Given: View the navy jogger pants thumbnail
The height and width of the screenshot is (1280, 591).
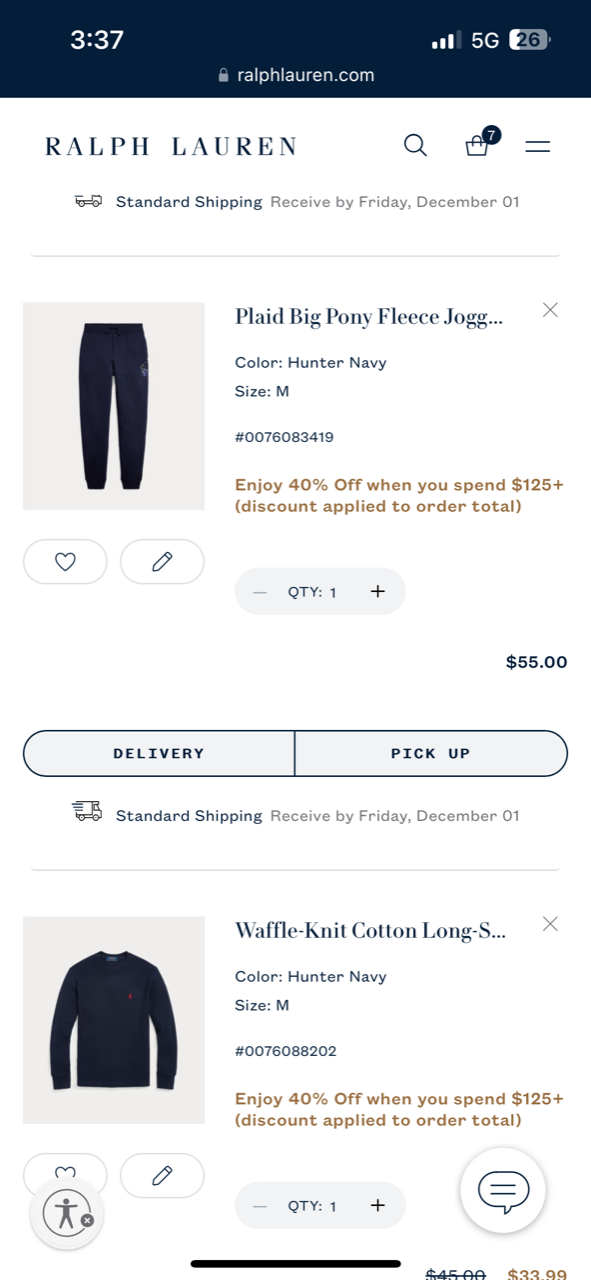Looking at the screenshot, I should 114,406.
